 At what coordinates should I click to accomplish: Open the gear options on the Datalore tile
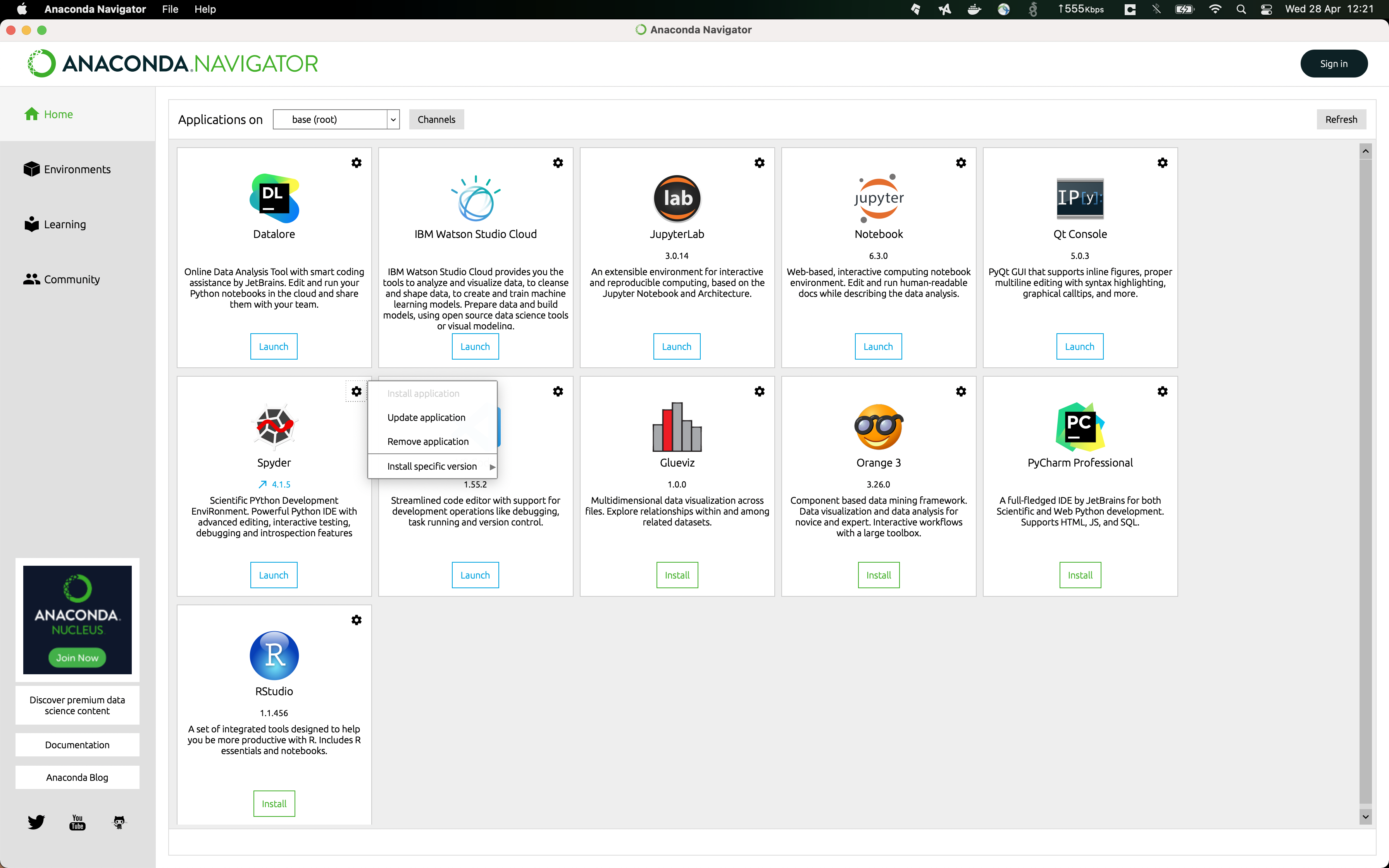pyautogui.click(x=357, y=163)
